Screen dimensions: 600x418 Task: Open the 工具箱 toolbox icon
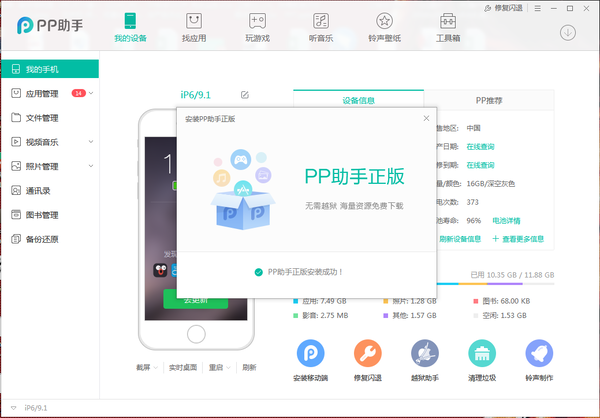448,21
